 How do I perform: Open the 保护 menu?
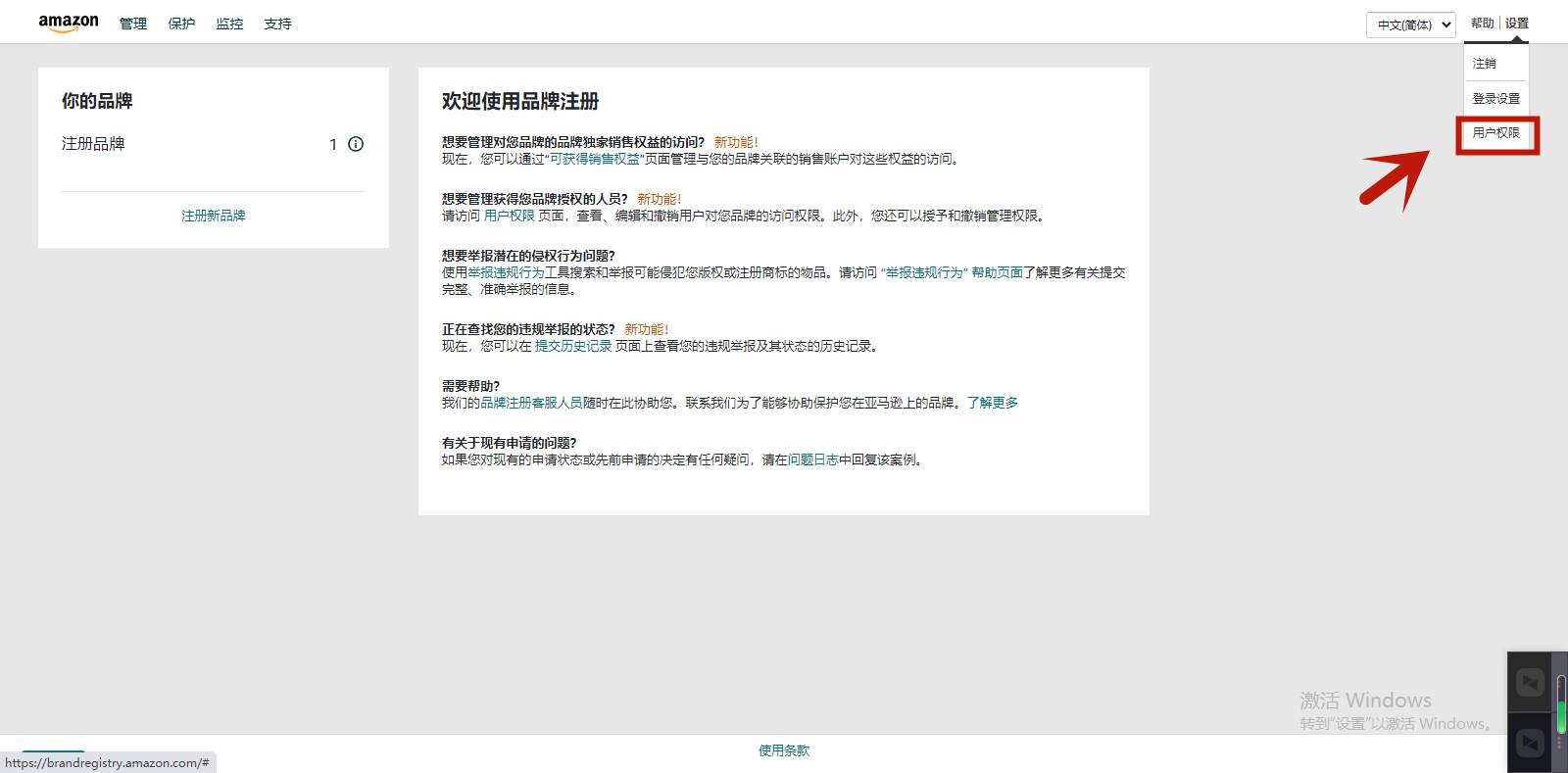181,24
